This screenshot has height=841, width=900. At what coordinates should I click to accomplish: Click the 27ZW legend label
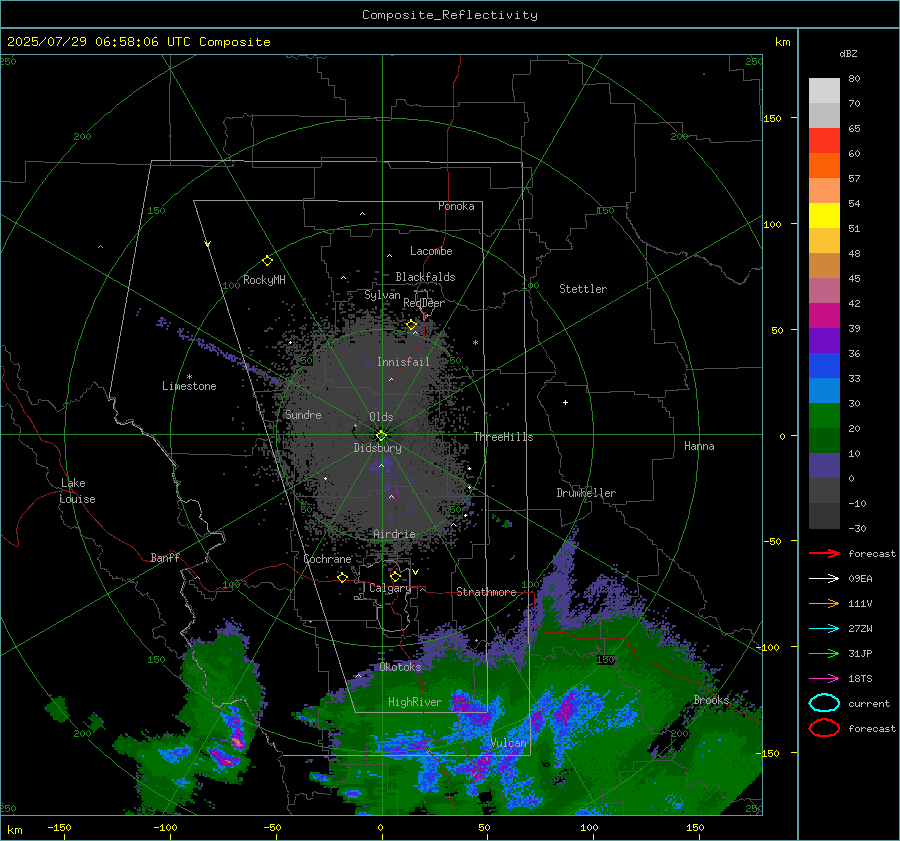click(x=860, y=629)
